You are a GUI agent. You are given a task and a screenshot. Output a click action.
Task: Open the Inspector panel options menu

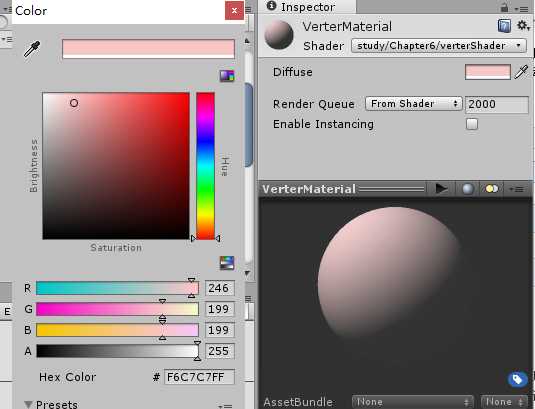point(522,9)
